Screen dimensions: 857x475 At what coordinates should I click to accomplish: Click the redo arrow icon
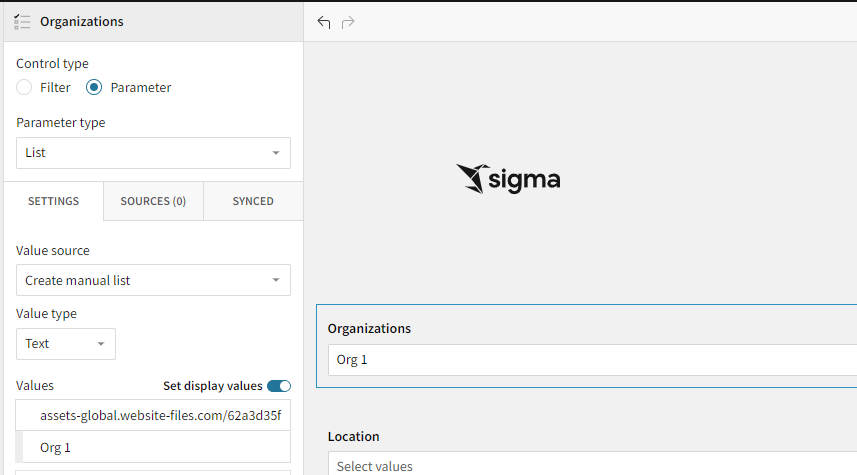[348, 22]
